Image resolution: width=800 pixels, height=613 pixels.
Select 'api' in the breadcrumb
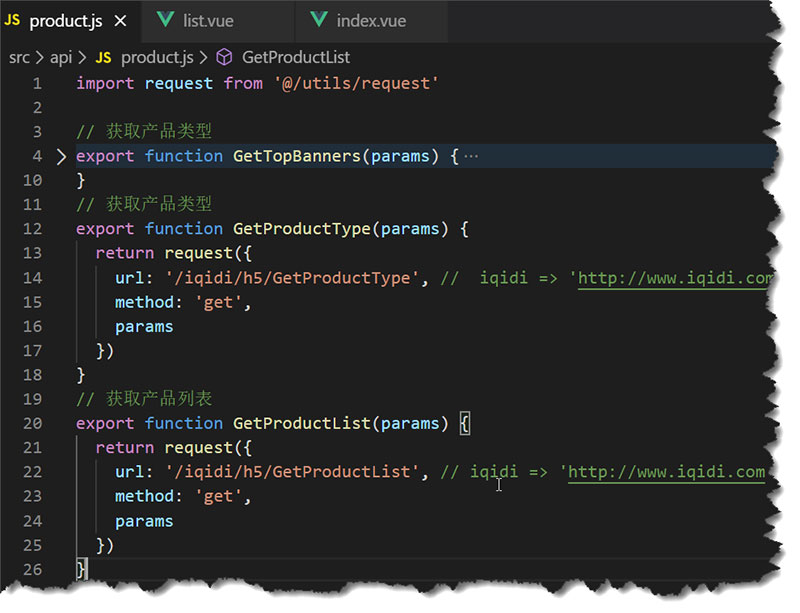61,58
